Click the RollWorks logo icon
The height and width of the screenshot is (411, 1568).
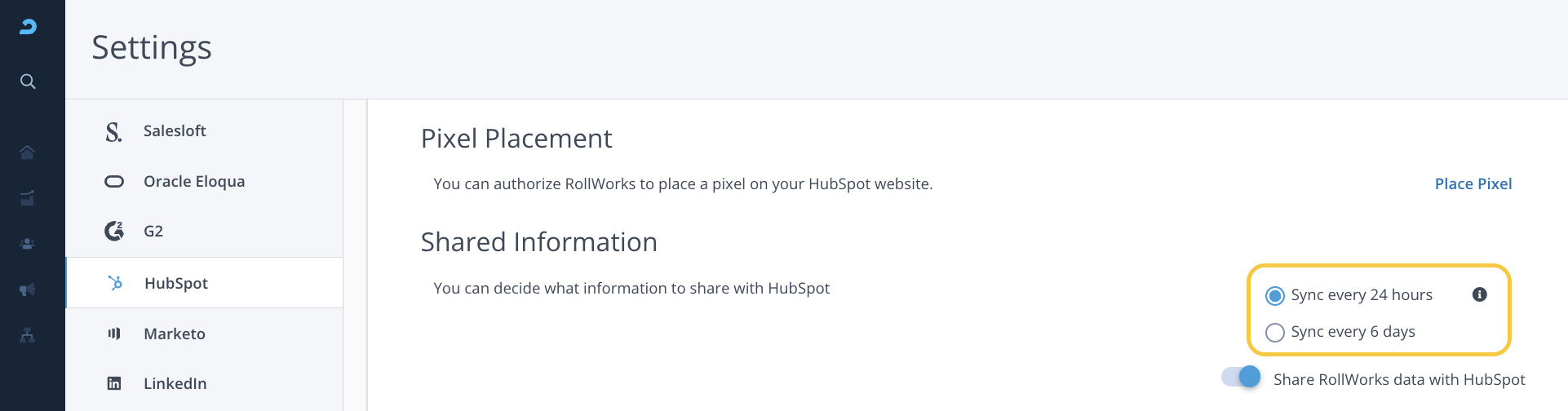click(28, 27)
